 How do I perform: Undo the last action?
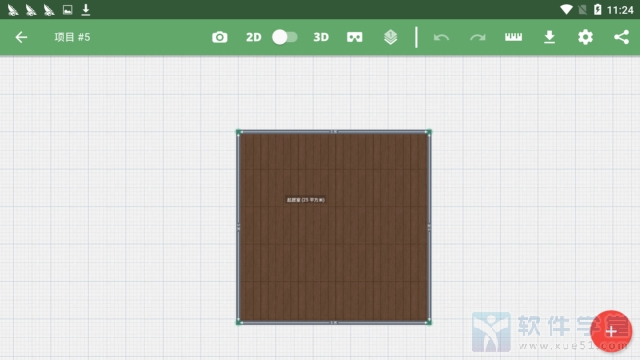tap(441, 38)
